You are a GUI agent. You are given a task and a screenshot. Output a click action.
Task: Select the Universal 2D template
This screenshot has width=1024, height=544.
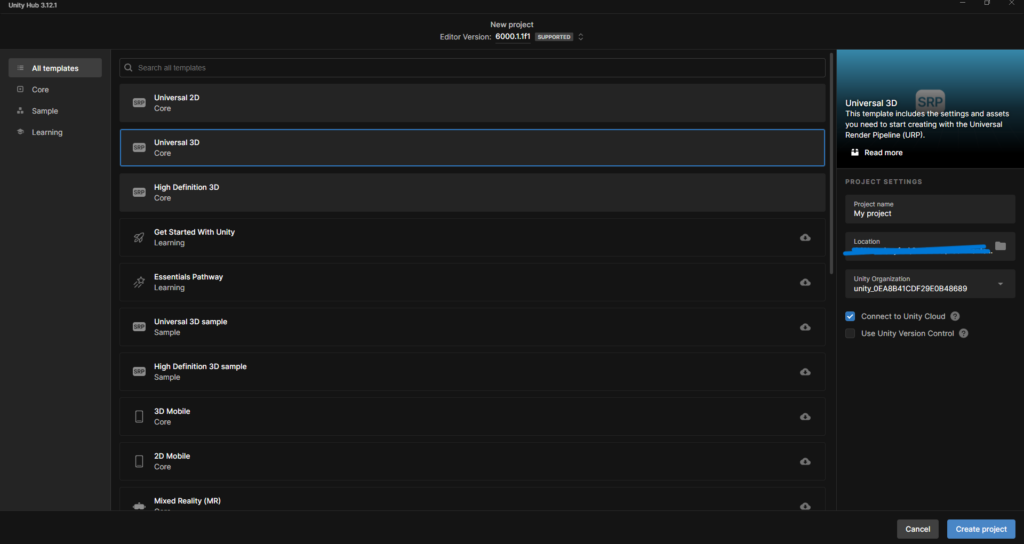(x=472, y=103)
